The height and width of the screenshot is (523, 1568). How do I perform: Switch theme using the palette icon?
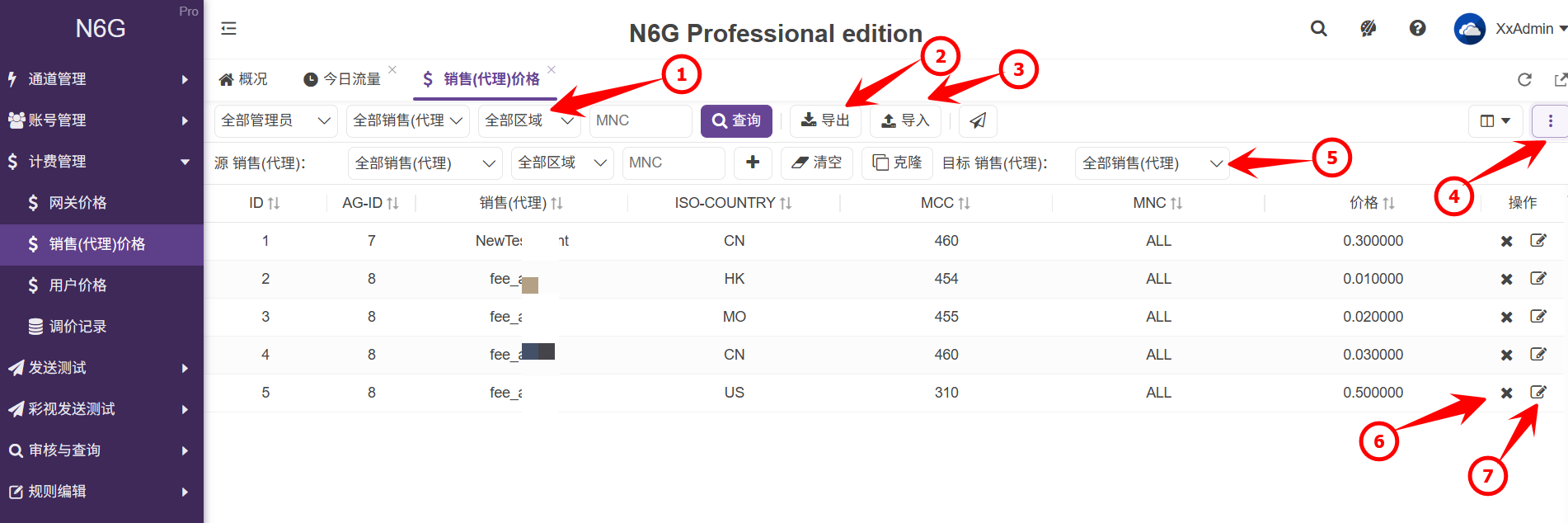click(1368, 29)
